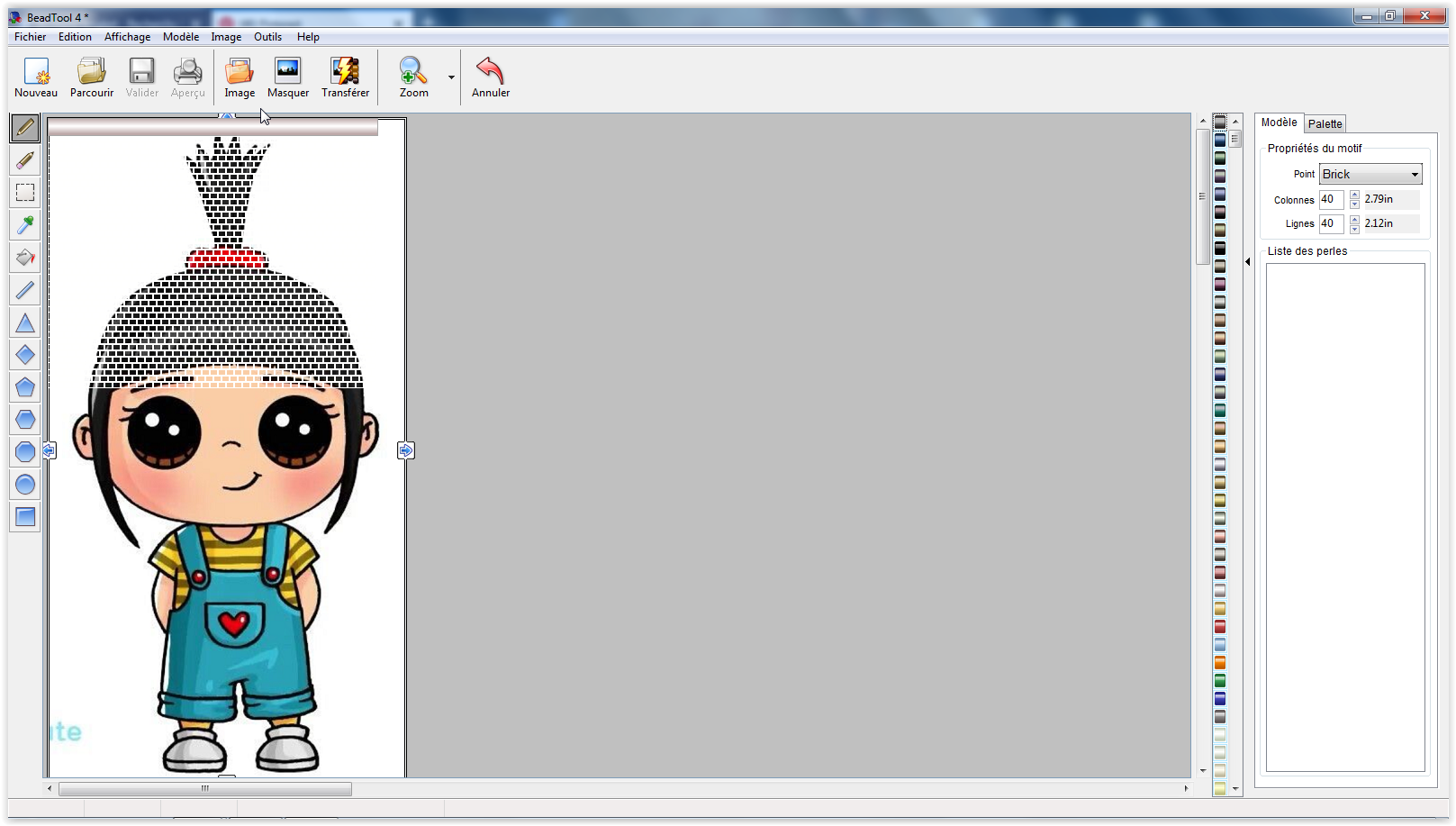Pick the orange bead color swatch
Viewport: 1456px width, 826px height.
point(1220,663)
